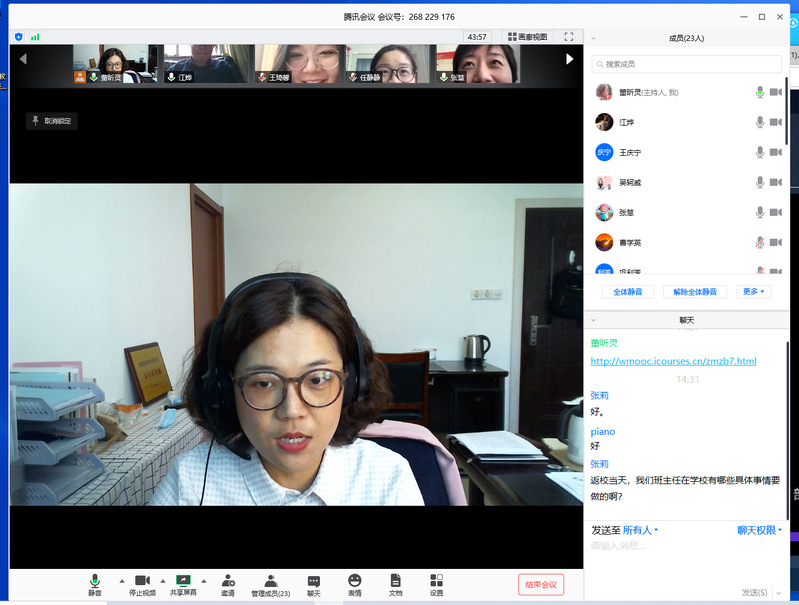Expand the 更多 dropdown in the members panel
The height and width of the screenshot is (605, 799).
point(754,292)
